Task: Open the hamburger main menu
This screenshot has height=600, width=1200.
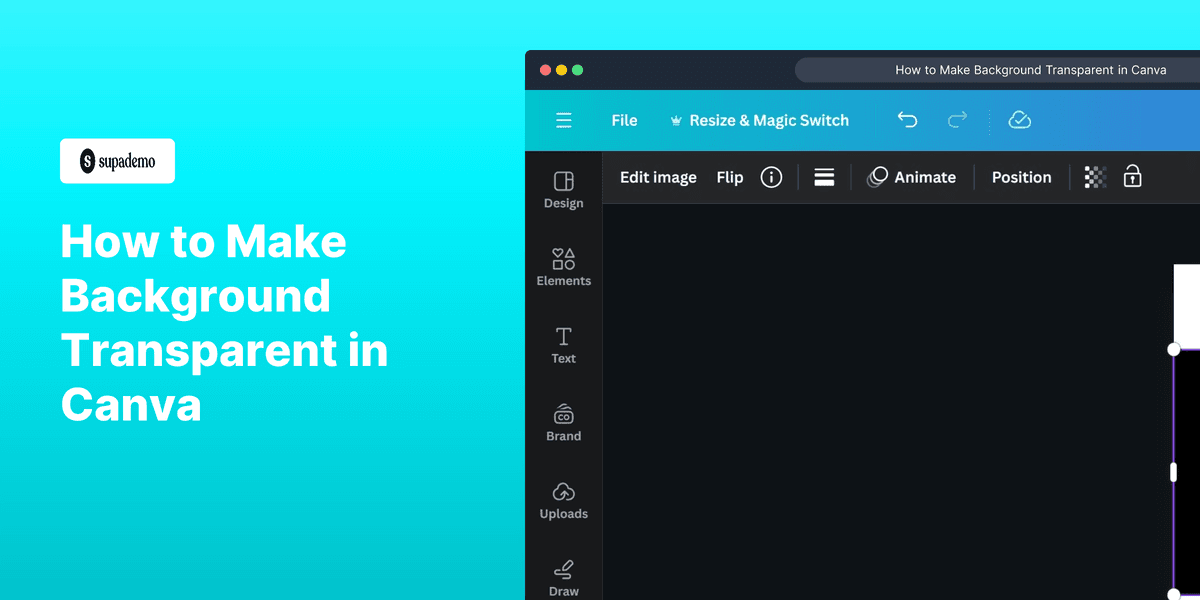Action: [x=564, y=120]
